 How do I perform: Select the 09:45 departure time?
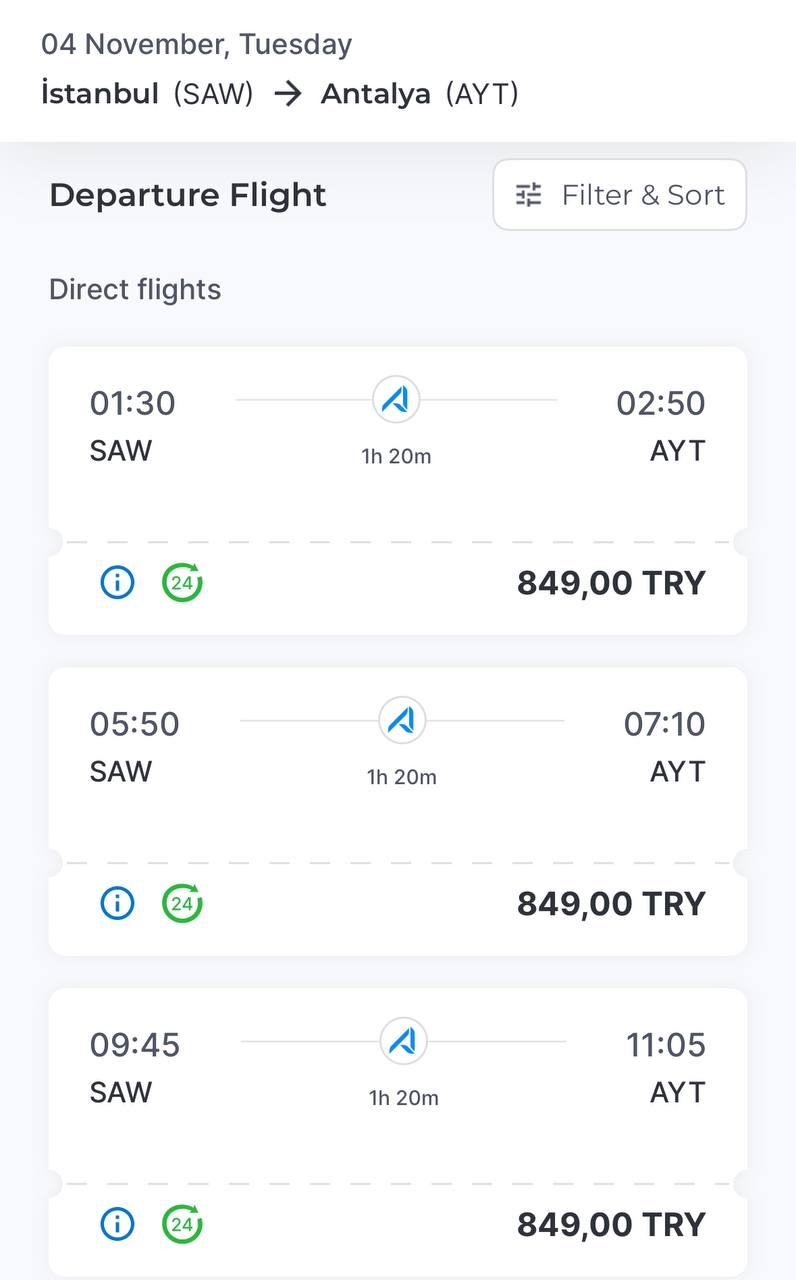tap(134, 1045)
